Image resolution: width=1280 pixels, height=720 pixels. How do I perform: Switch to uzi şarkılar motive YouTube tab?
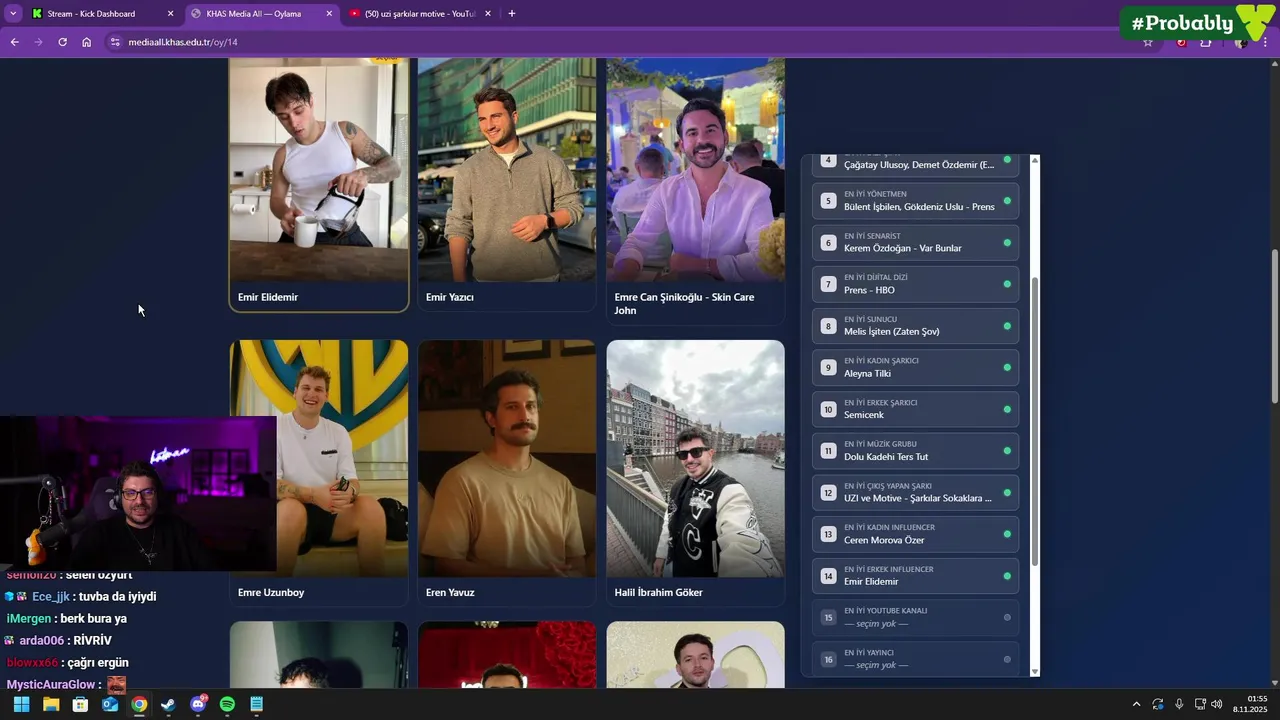[421, 14]
